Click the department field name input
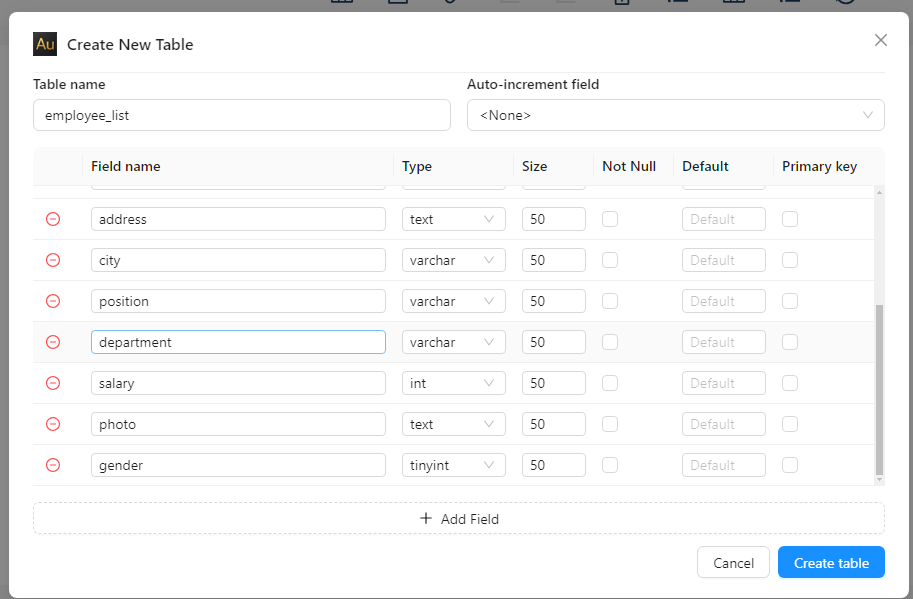The height and width of the screenshot is (599, 913). coord(238,342)
